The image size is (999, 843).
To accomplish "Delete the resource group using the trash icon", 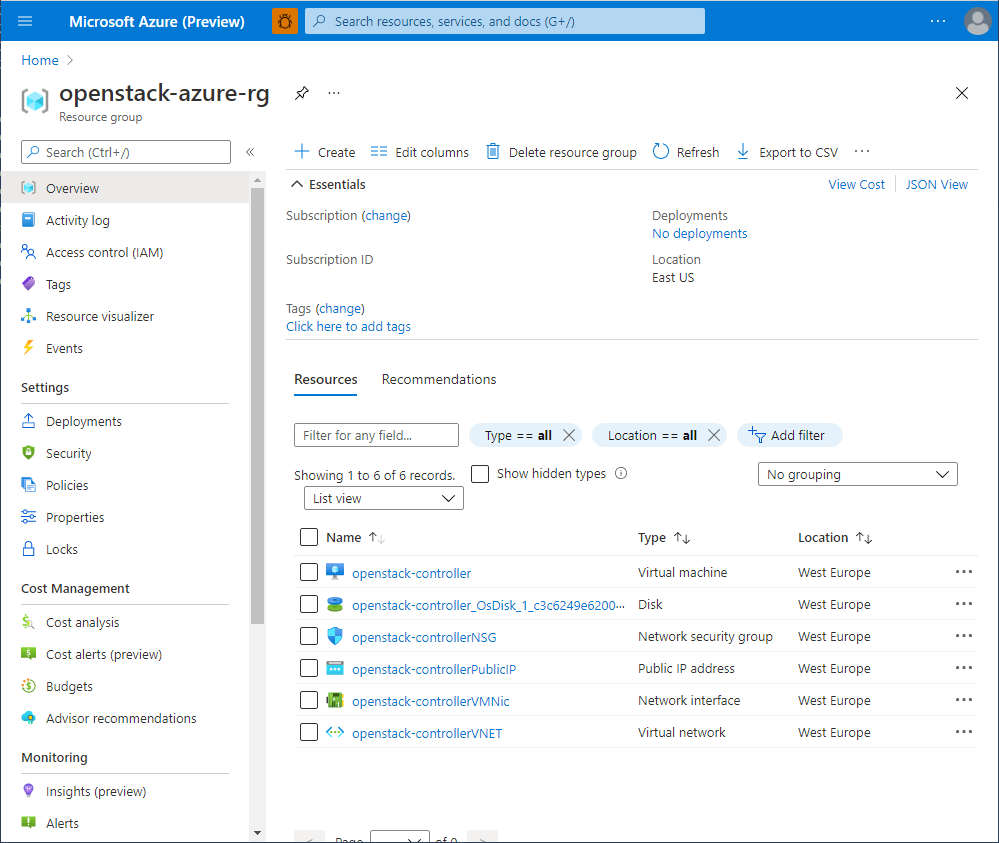I will click(x=563, y=151).
